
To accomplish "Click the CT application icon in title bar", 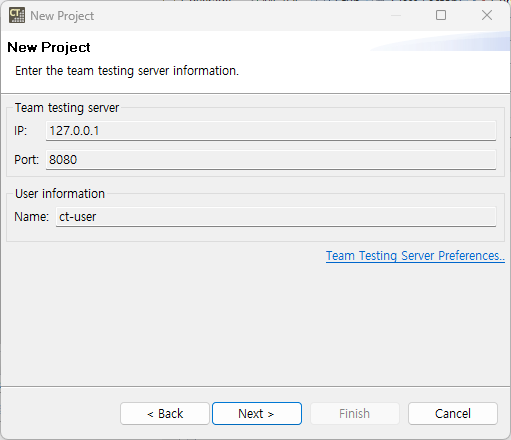I will click(x=17, y=15).
